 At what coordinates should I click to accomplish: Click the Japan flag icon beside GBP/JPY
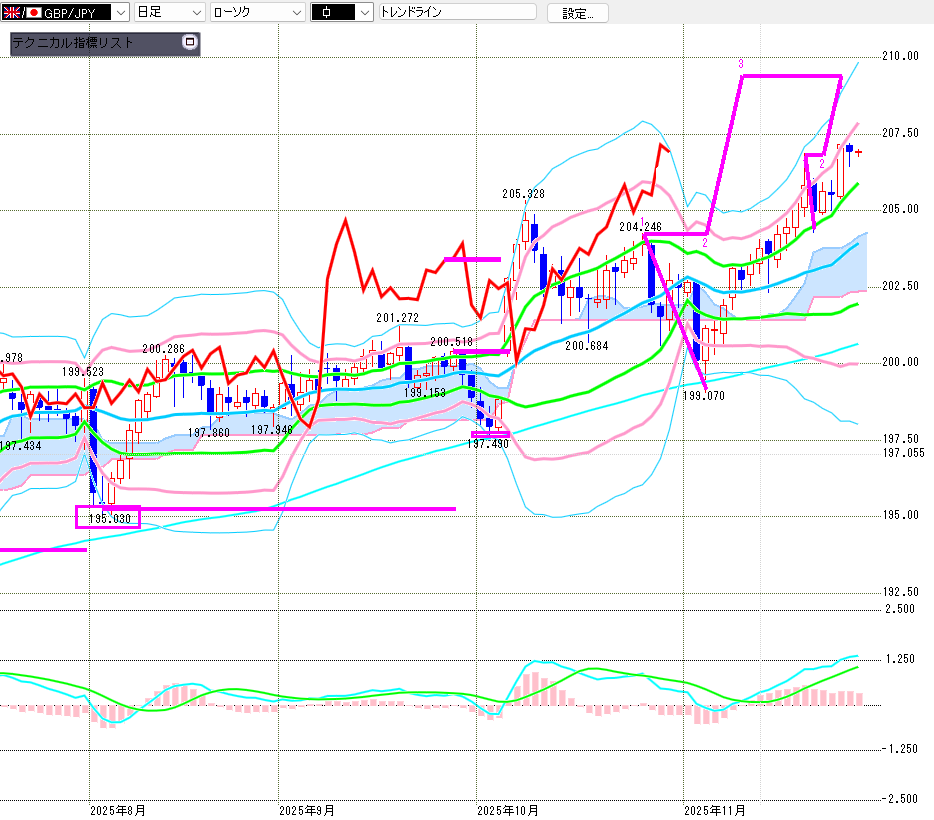33,13
